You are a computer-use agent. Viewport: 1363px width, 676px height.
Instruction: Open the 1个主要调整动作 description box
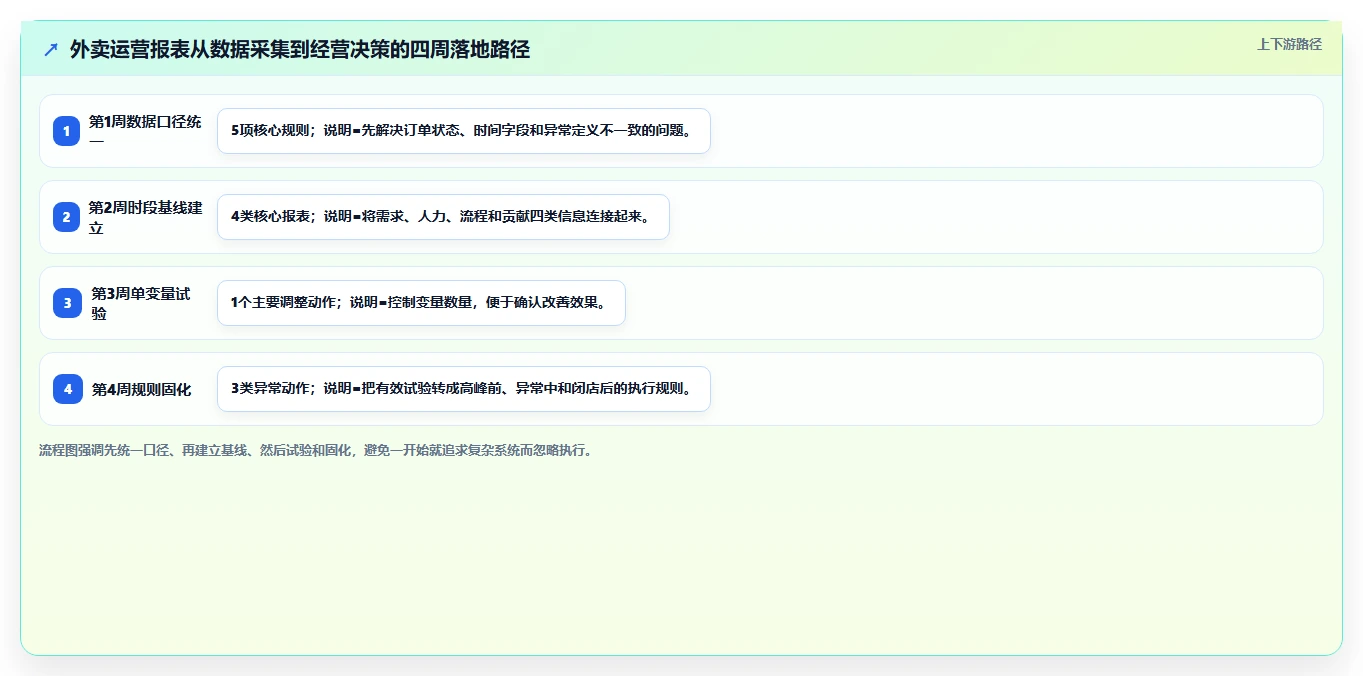421,303
